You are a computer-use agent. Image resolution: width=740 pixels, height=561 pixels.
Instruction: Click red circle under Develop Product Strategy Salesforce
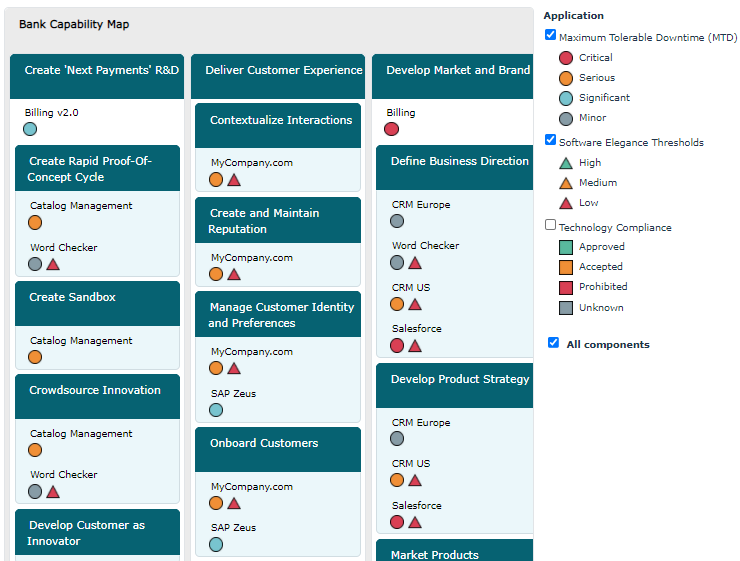pyautogui.click(x=397, y=522)
